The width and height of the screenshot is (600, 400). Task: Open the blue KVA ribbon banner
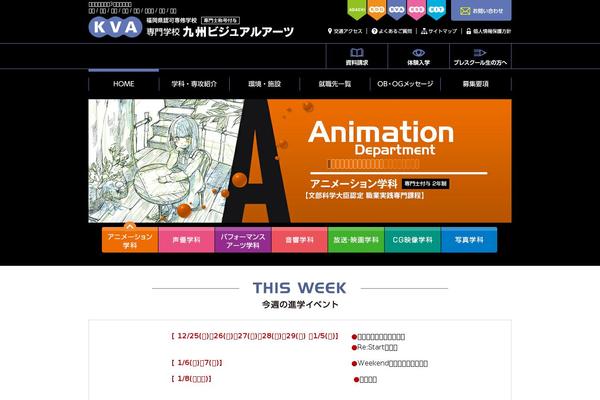point(396,9)
